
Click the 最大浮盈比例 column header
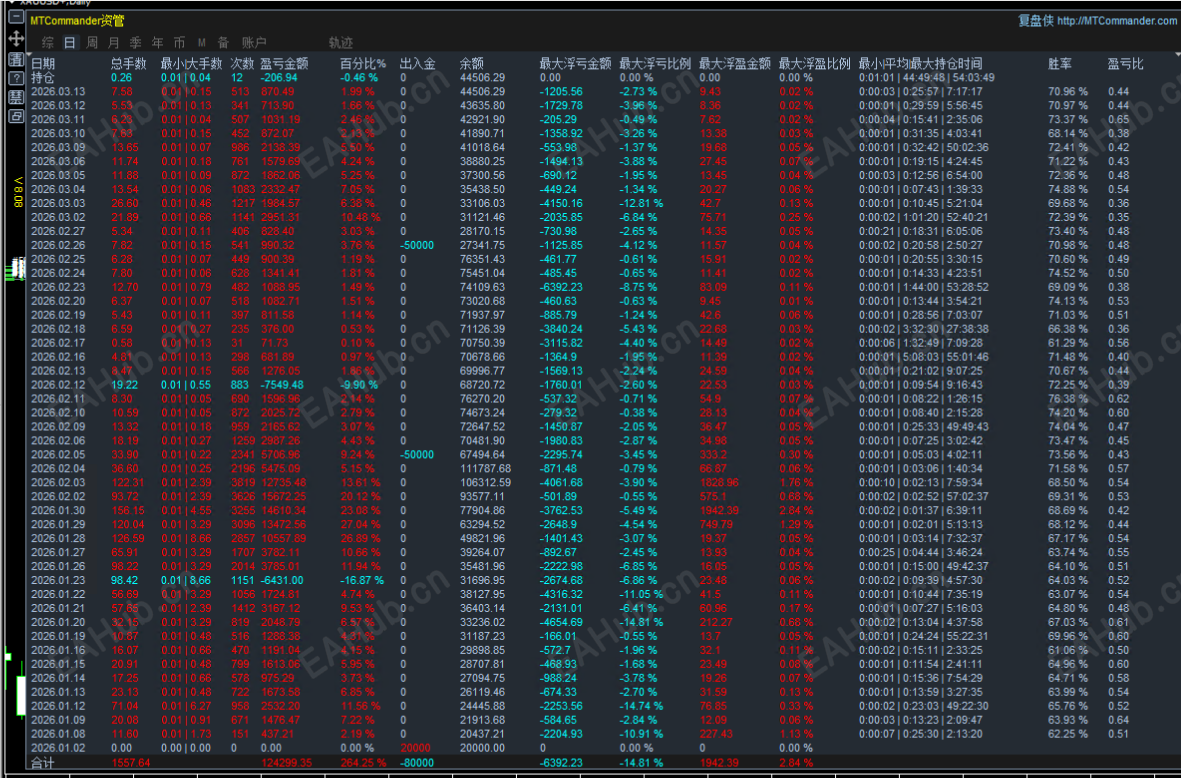pyautogui.click(x=814, y=63)
